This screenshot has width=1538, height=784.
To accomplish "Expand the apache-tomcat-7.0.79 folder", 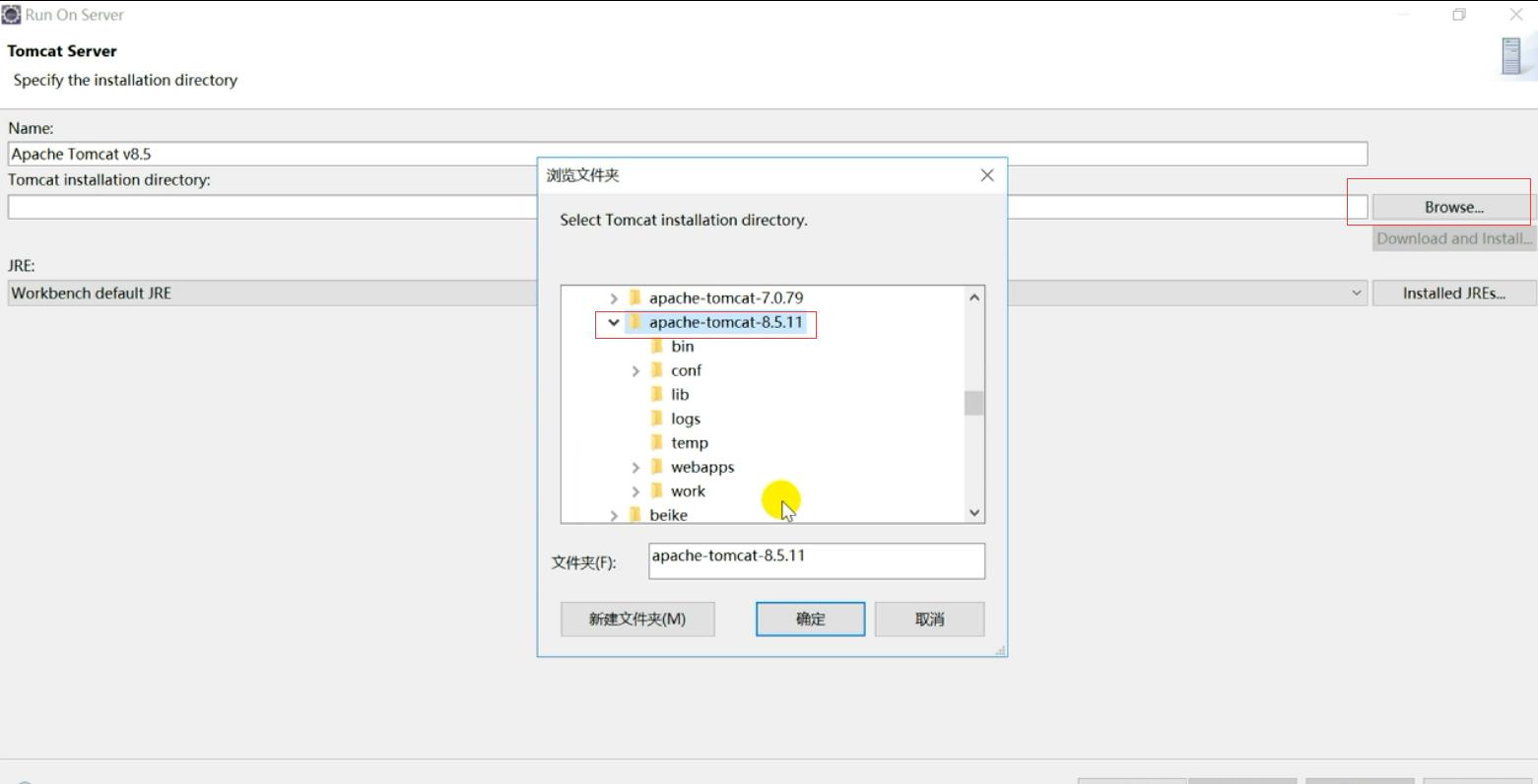I will point(614,297).
